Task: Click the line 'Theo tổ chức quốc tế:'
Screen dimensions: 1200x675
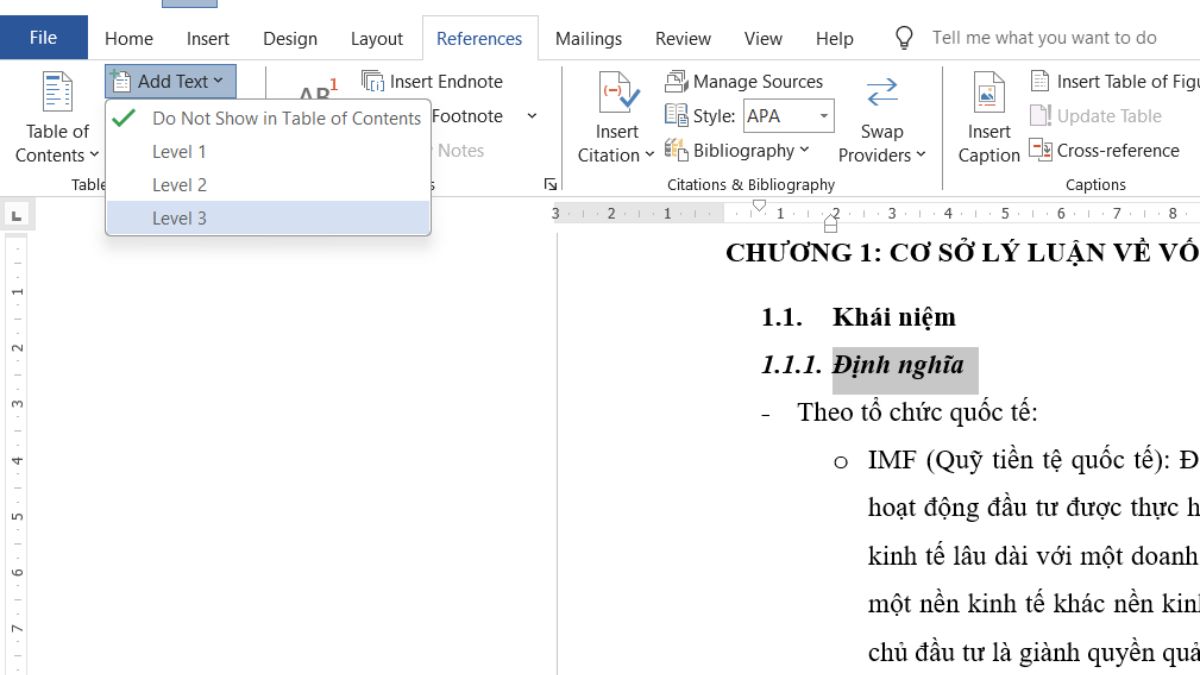Action: point(918,412)
